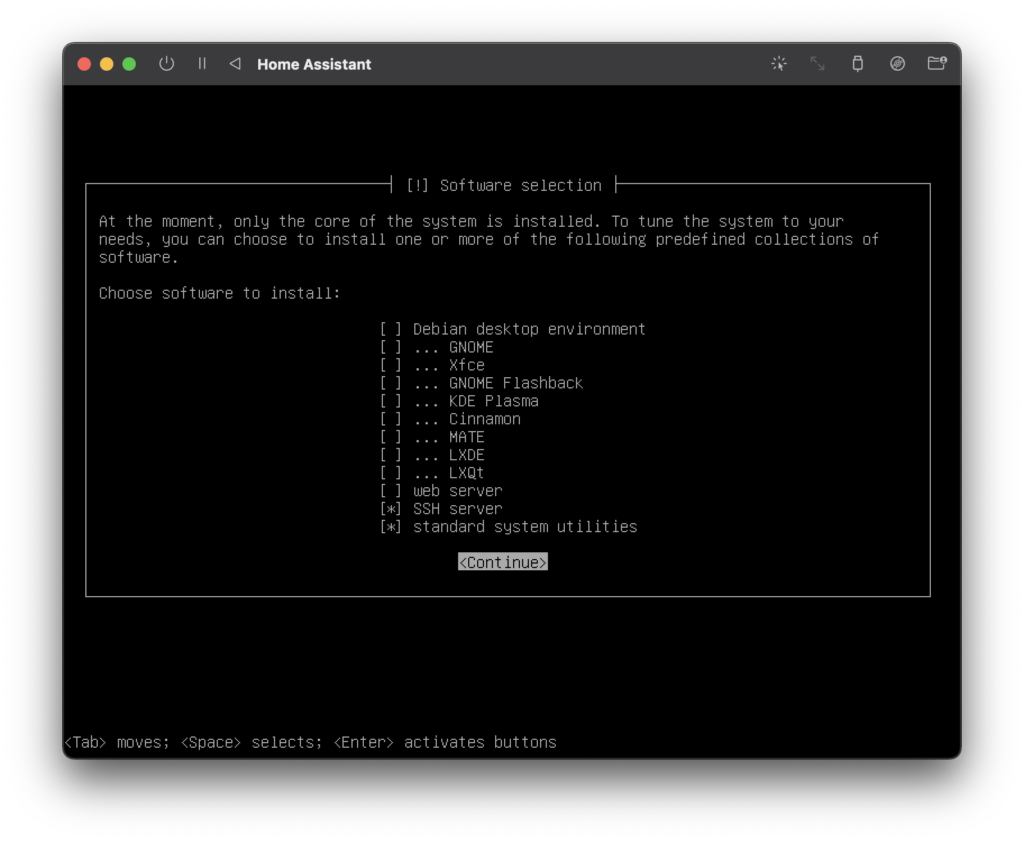This screenshot has height=842, width=1024.
Task: Click the keyboard hints status line
Action: pos(310,743)
